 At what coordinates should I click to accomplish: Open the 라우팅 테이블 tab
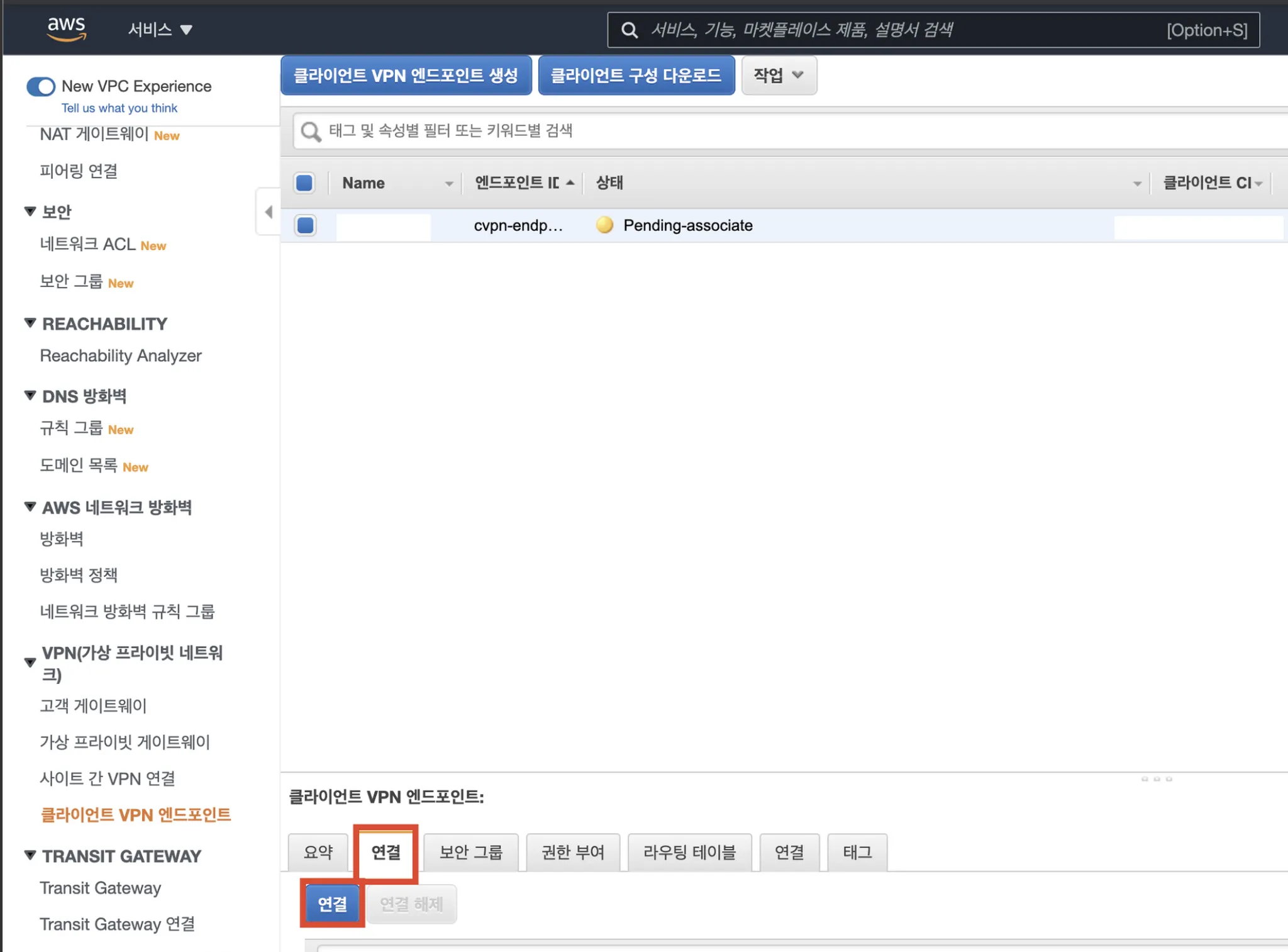(689, 853)
